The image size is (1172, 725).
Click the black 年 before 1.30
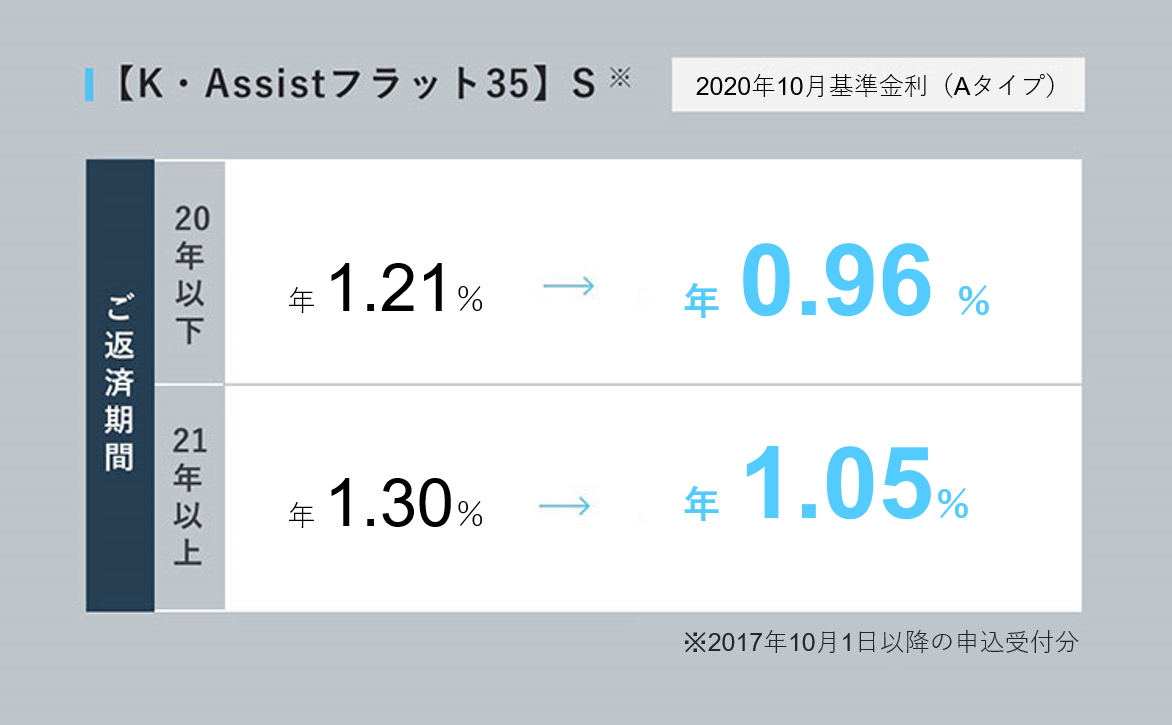(x=301, y=515)
